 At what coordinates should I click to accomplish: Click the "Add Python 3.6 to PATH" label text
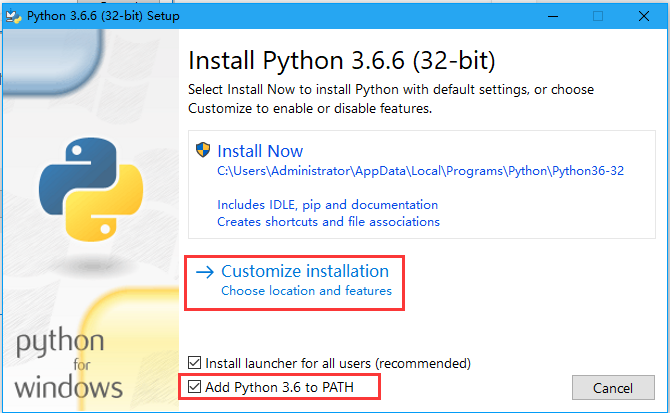(x=279, y=386)
